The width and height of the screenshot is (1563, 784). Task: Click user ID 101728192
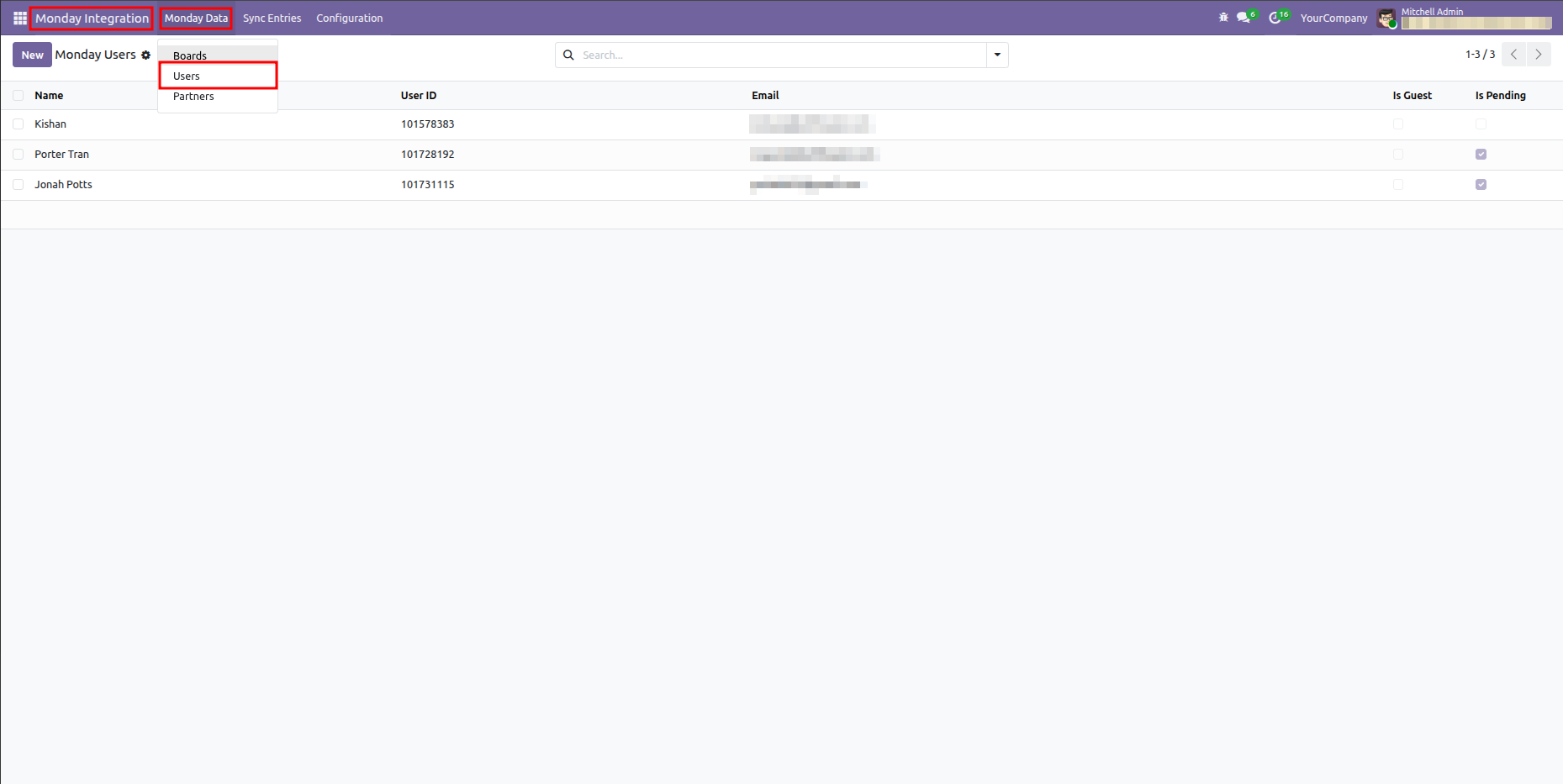427,155
